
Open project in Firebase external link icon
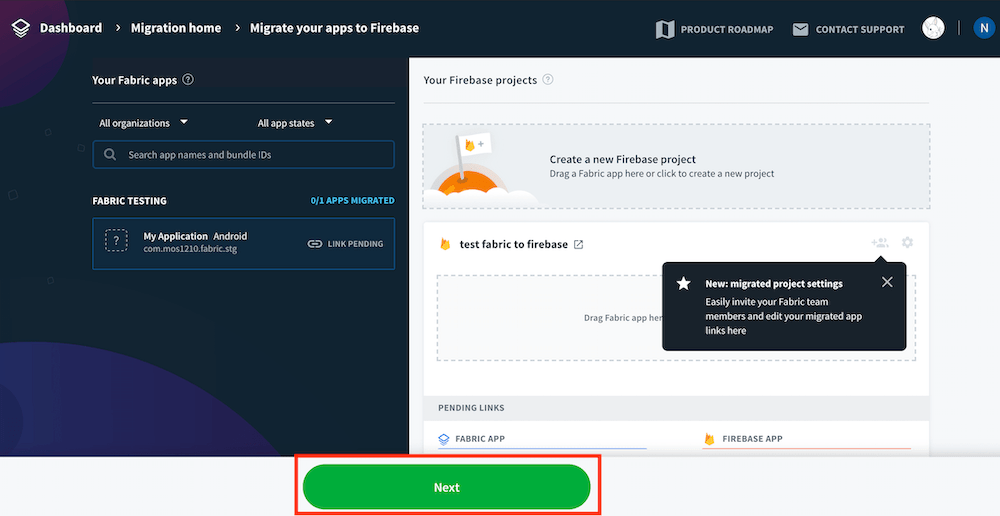coord(578,244)
